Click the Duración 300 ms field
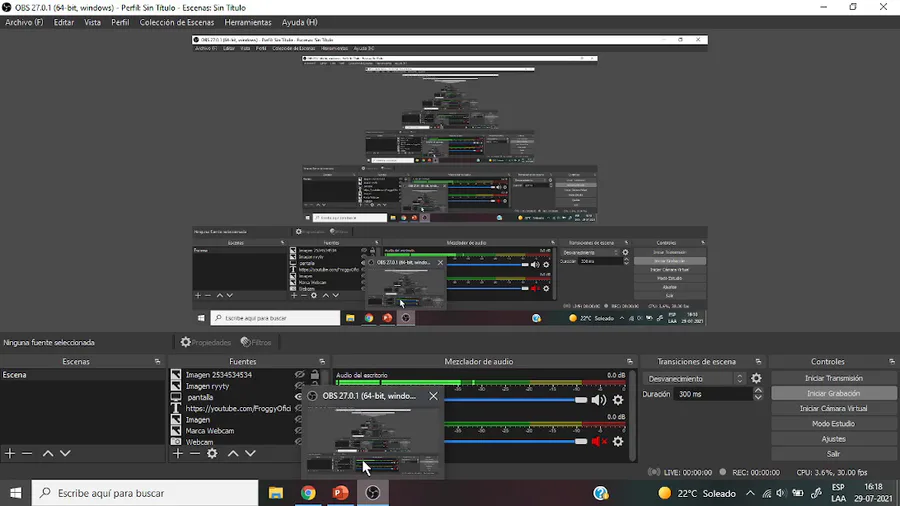Viewport: 900px width, 506px height. 713,394
